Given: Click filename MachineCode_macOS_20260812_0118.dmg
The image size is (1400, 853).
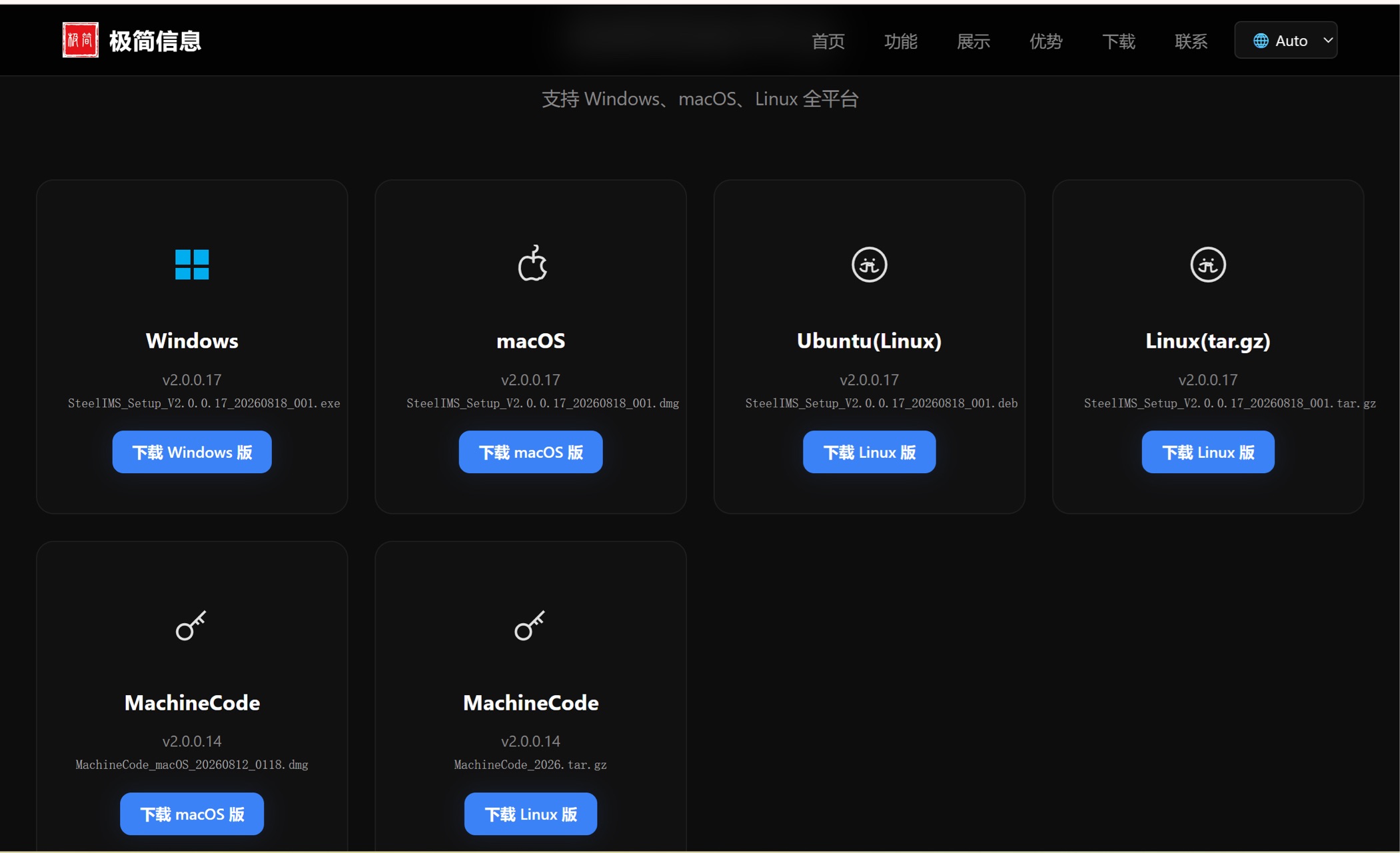Looking at the screenshot, I should (192, 764).
